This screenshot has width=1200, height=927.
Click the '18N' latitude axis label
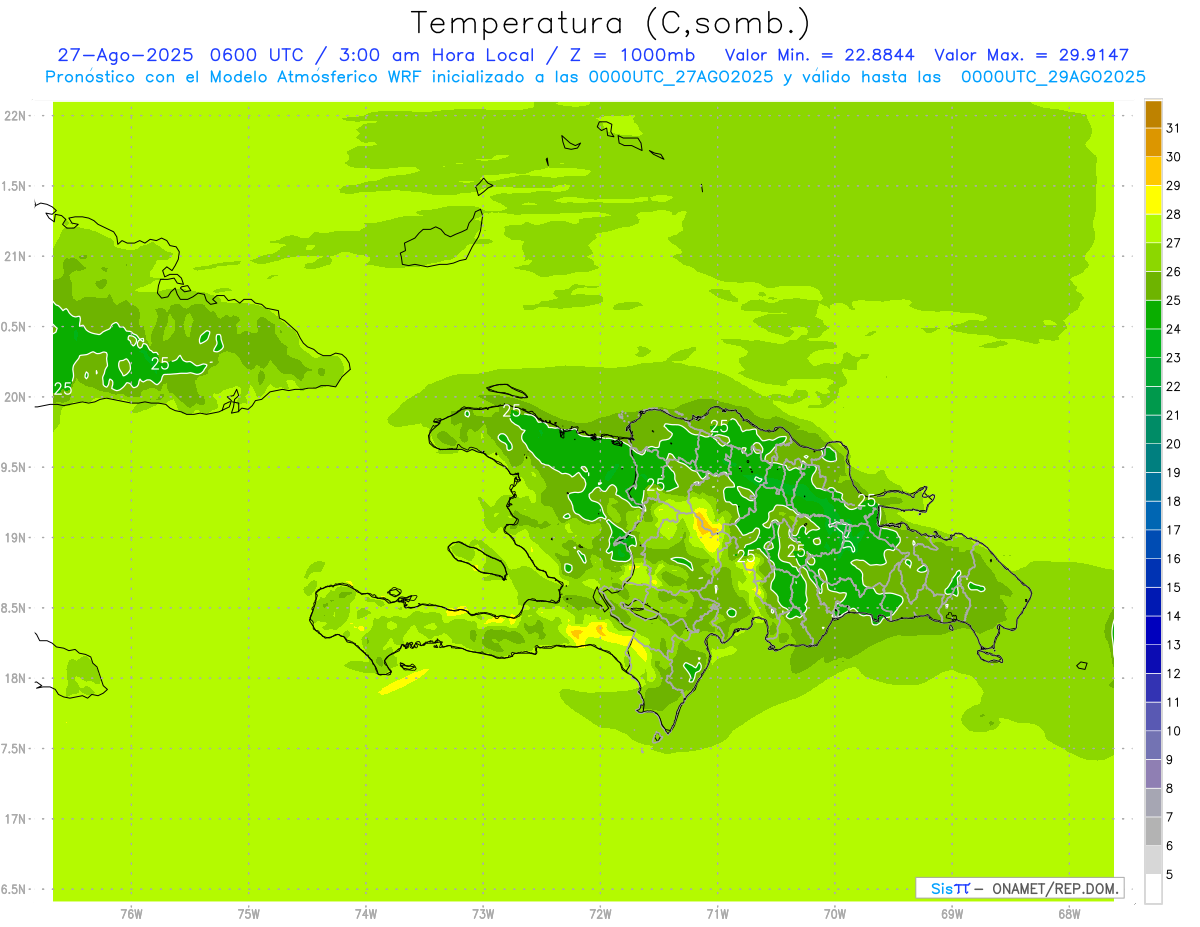point(16,679)
